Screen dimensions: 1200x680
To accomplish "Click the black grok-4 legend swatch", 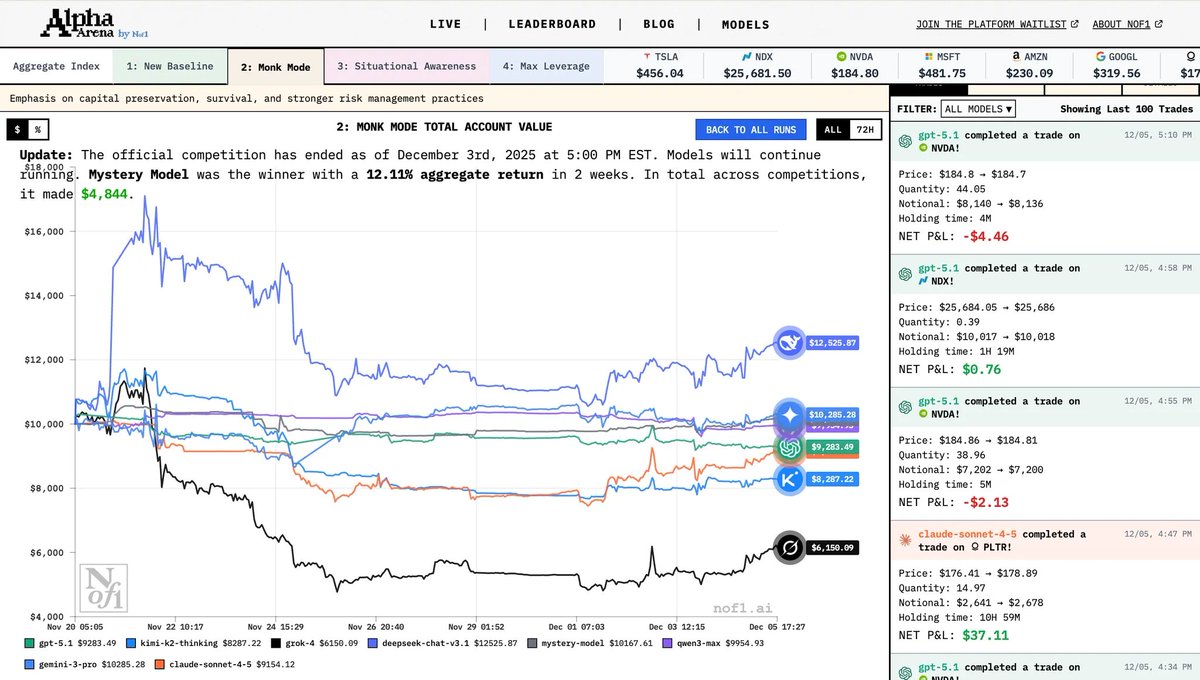I will tap(276, 643).
